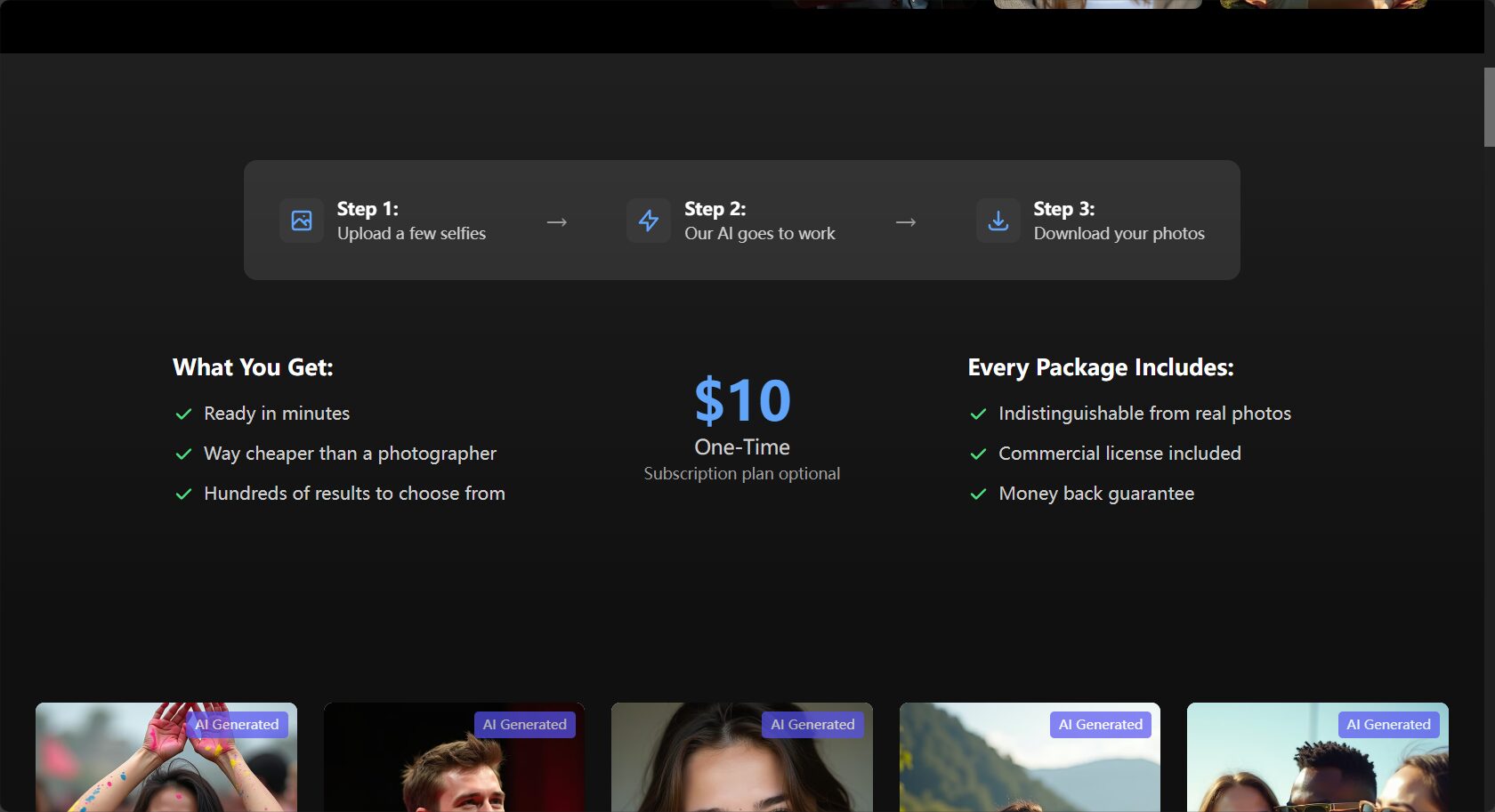The height and width of the screenshot is (812, 1495).
Task: Click the checkmark beside Money back guarantee
Action: click(x=979, y=494)
